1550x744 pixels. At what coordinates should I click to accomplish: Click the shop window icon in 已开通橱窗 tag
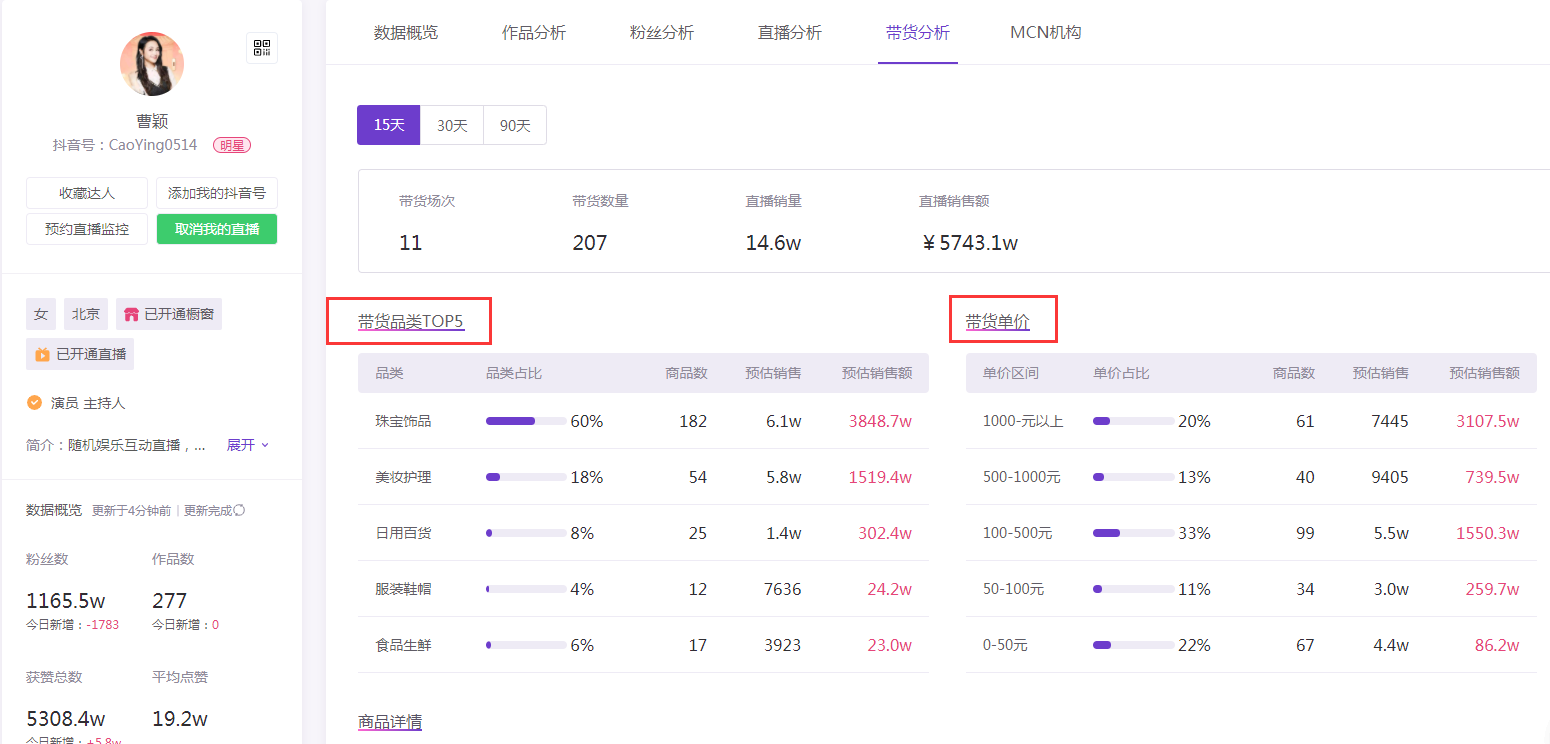[x=131, y=314]
